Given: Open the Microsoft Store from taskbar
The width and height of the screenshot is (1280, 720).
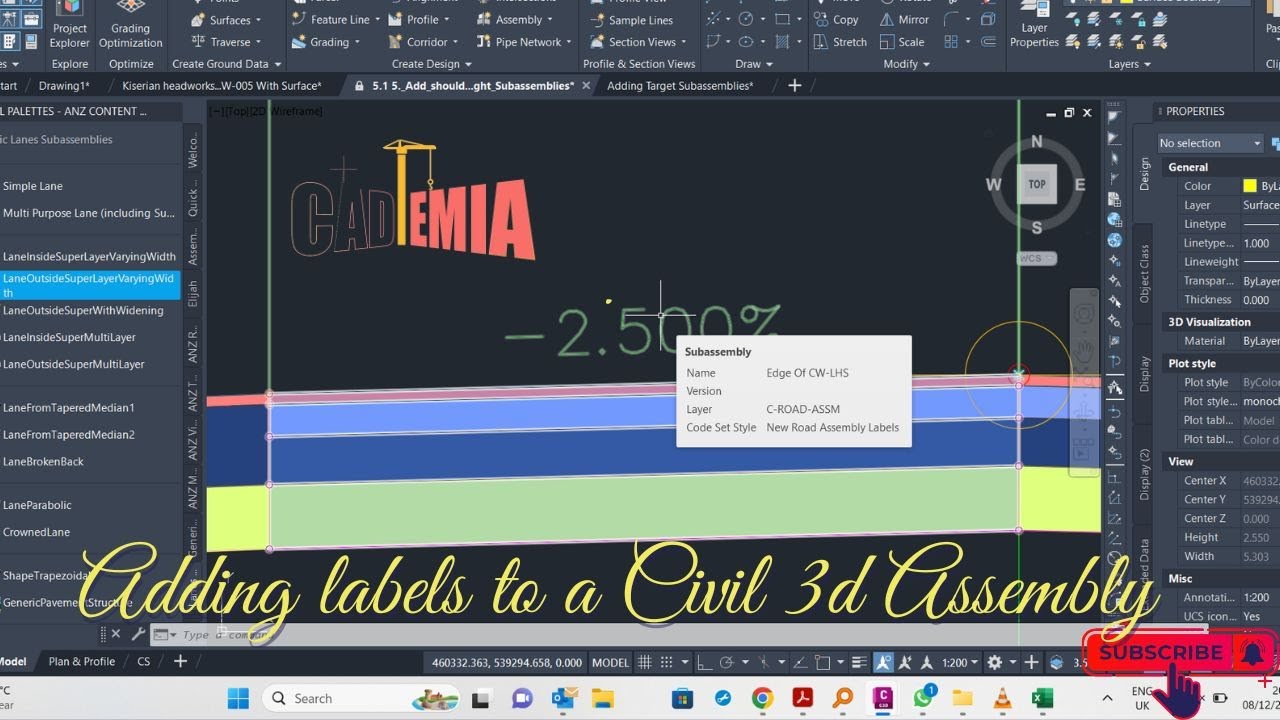Looking at the screenshot, I should click(x=682, y=698).
